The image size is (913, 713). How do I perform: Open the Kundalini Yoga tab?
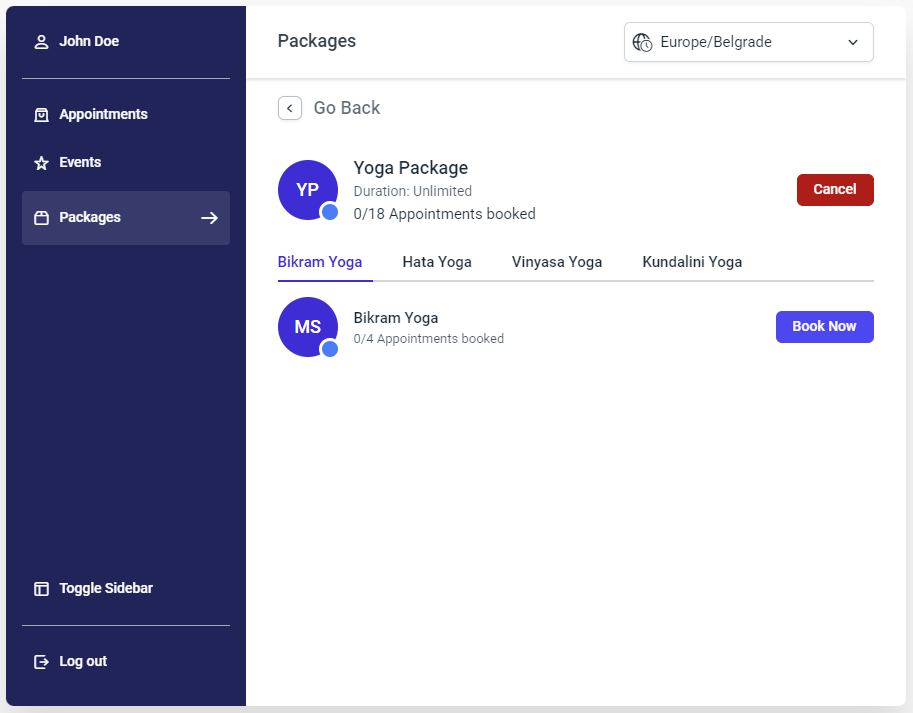[692, 262]
